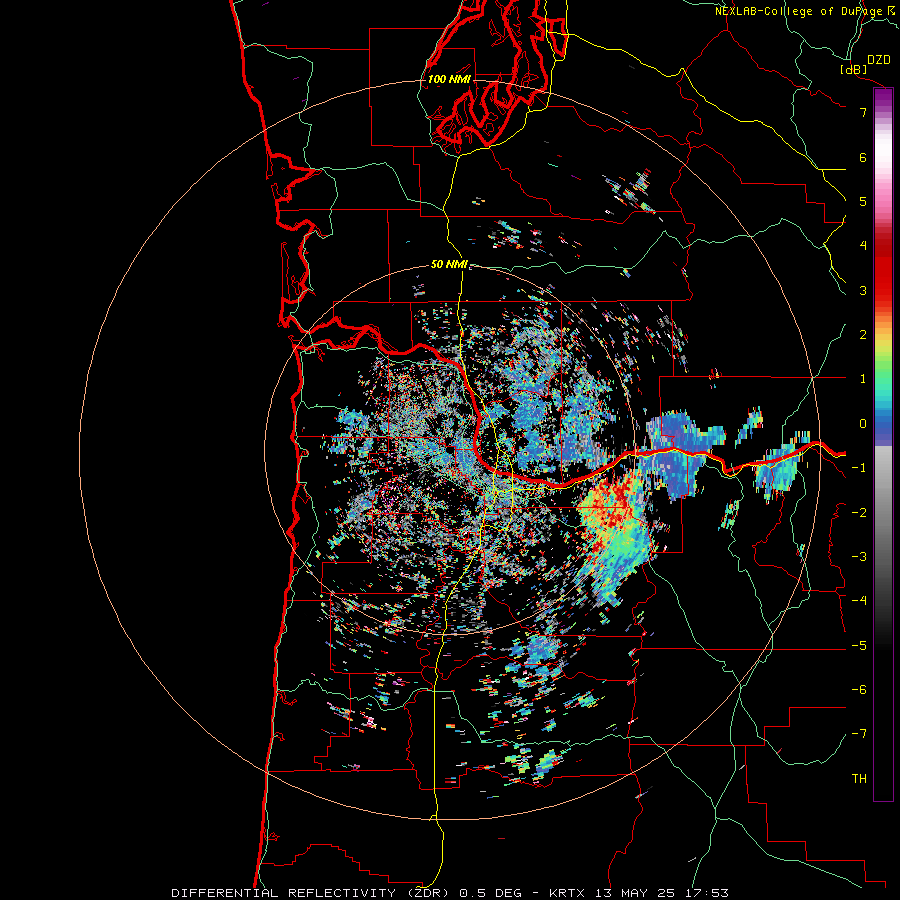Click the TH label below the color scale

click(x=859, y=779)
